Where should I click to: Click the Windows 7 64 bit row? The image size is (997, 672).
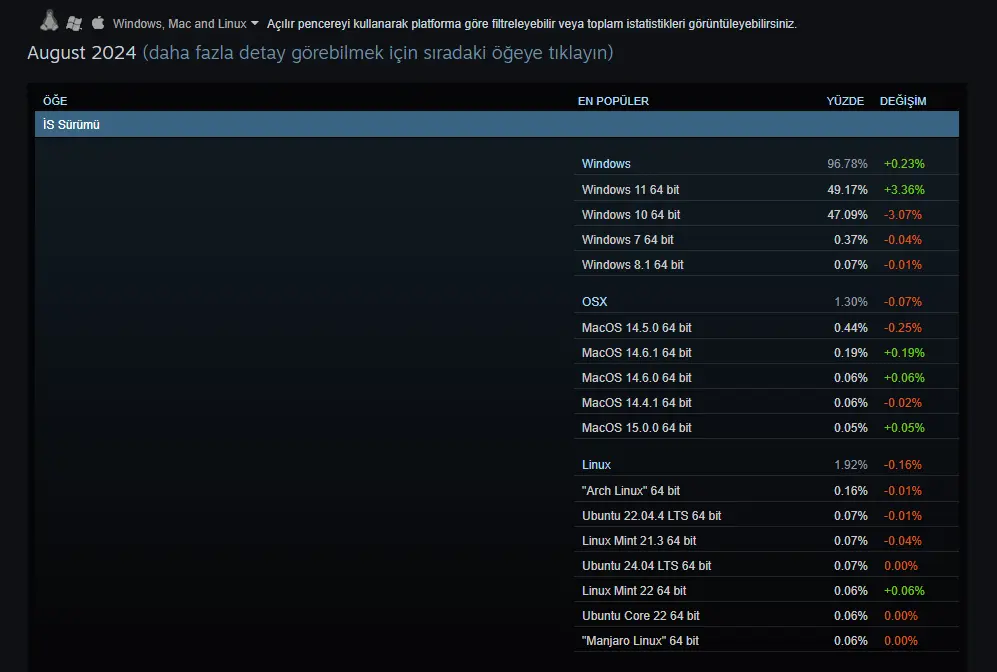coord(766,239)
